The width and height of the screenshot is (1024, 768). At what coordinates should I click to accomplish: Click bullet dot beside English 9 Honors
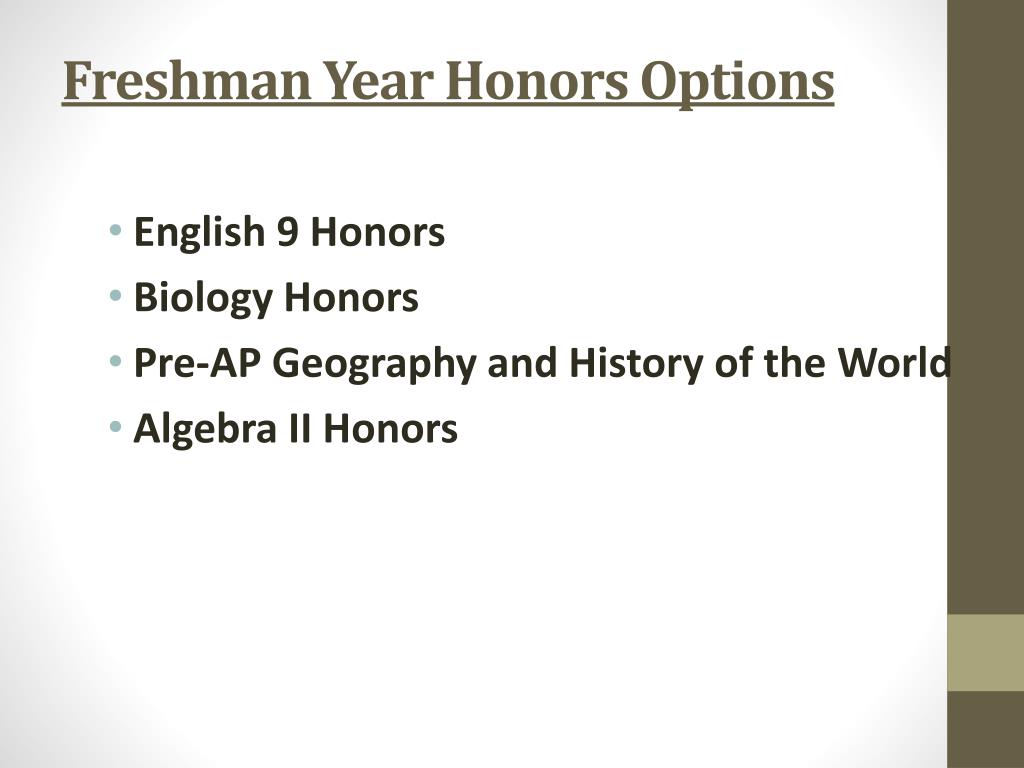(116, 231)
